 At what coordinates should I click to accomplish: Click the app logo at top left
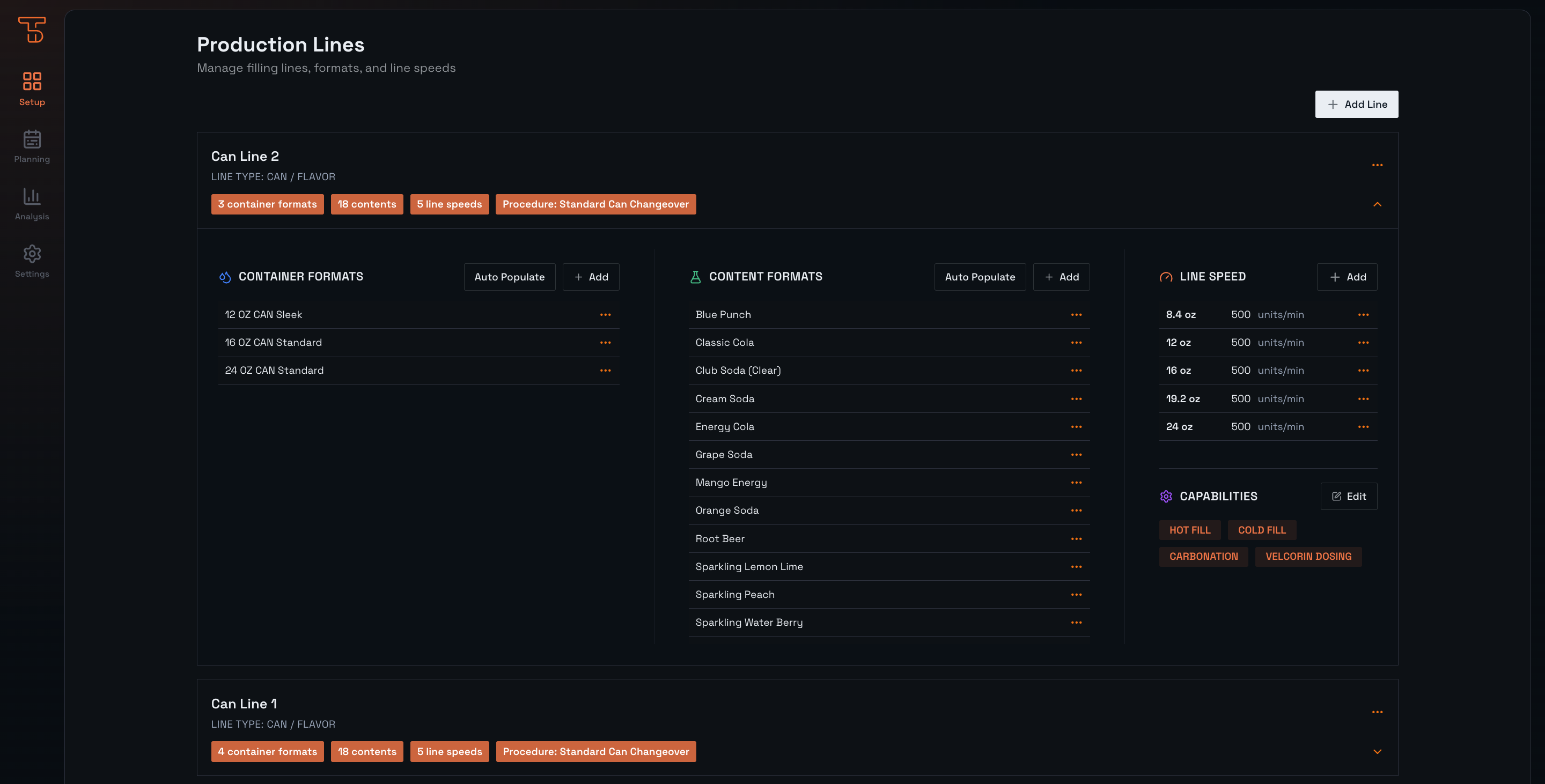[32, 29]
